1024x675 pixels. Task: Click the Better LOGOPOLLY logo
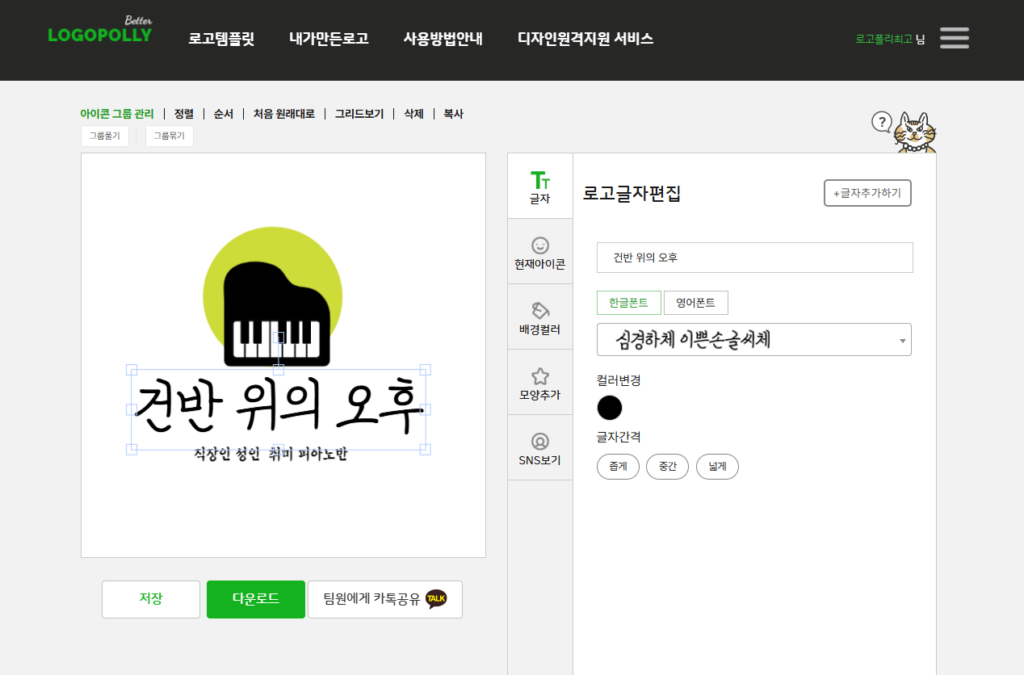pyautogui.click(x=100, y=30)
